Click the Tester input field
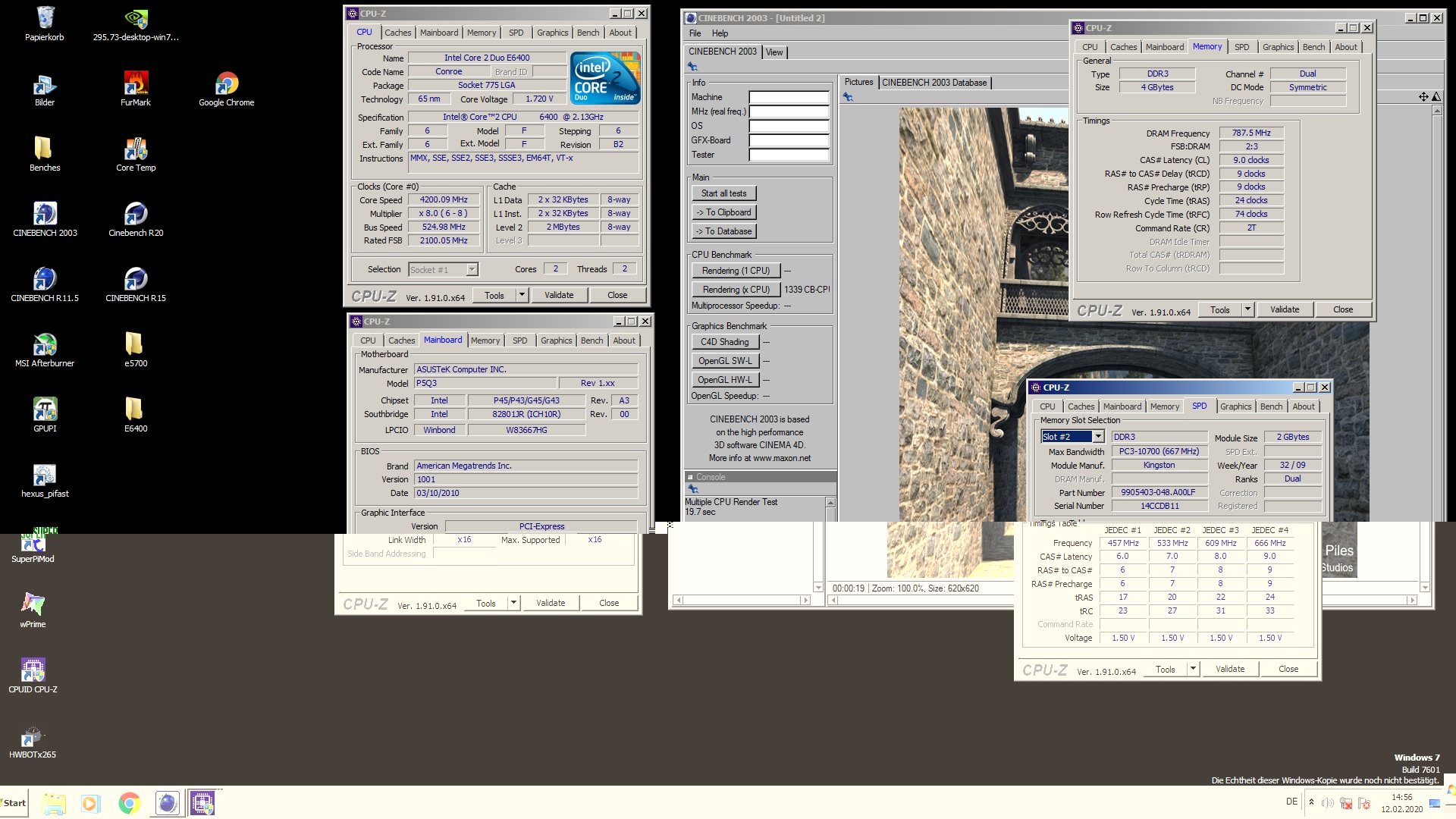Image resolution: width=1456 pixels, height=819 pixels. (x=789, y=155)
